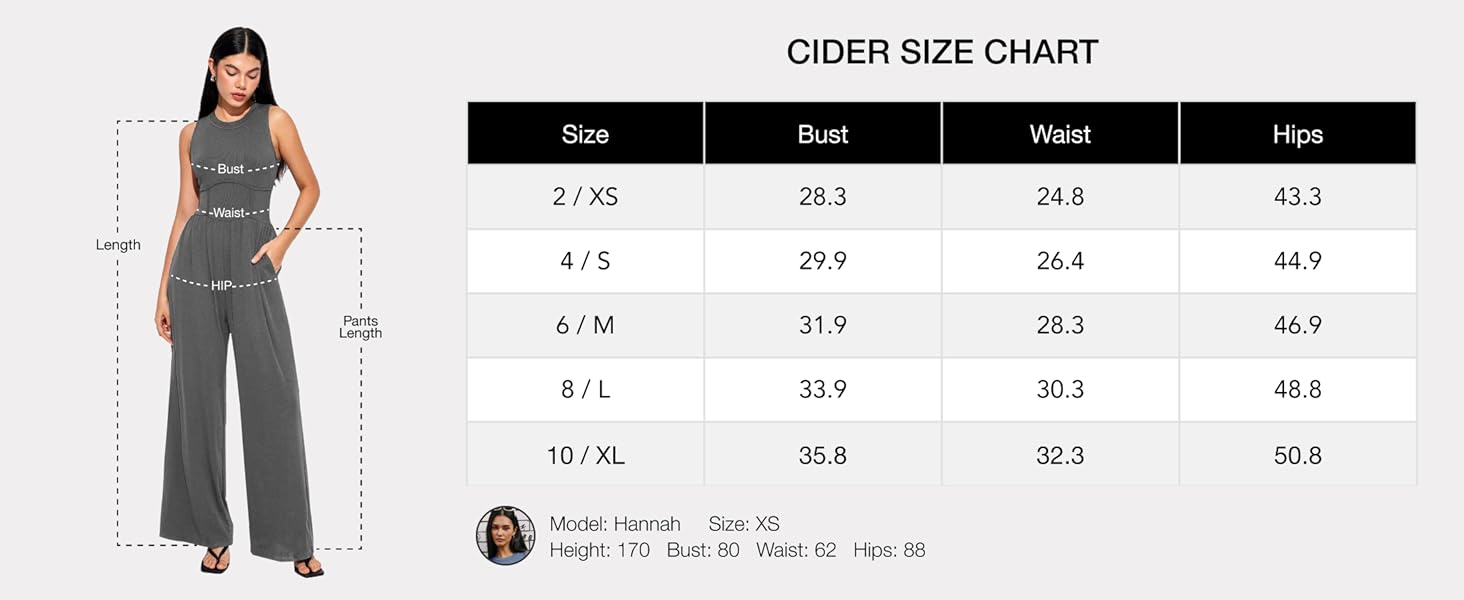This screenshot has width=1464, height=600.
Task: Select the 2 / XS size row
Action: coord(942,197)
